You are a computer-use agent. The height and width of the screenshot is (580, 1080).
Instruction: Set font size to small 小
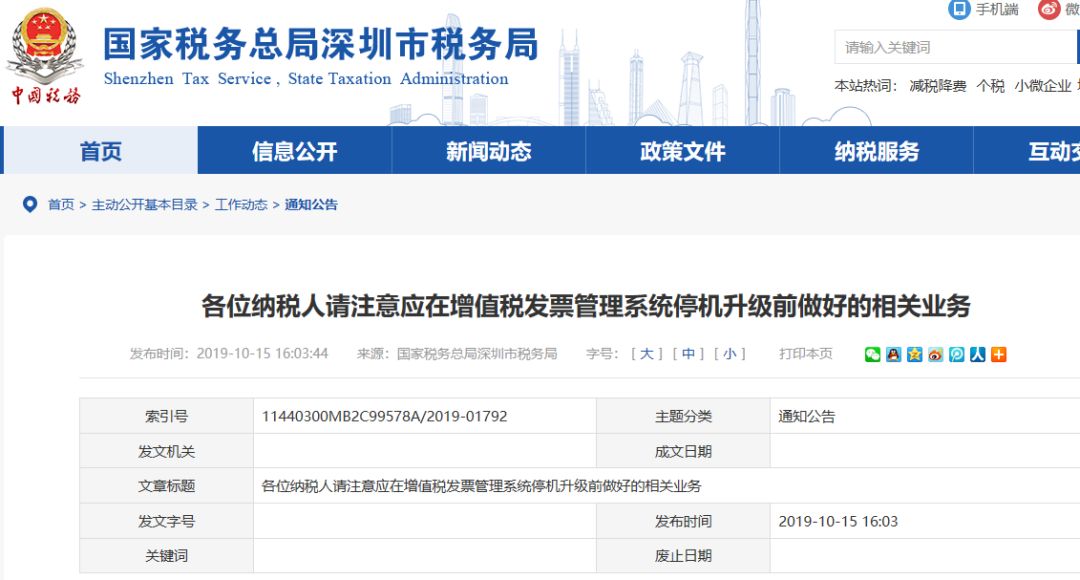tap(729, 354)
